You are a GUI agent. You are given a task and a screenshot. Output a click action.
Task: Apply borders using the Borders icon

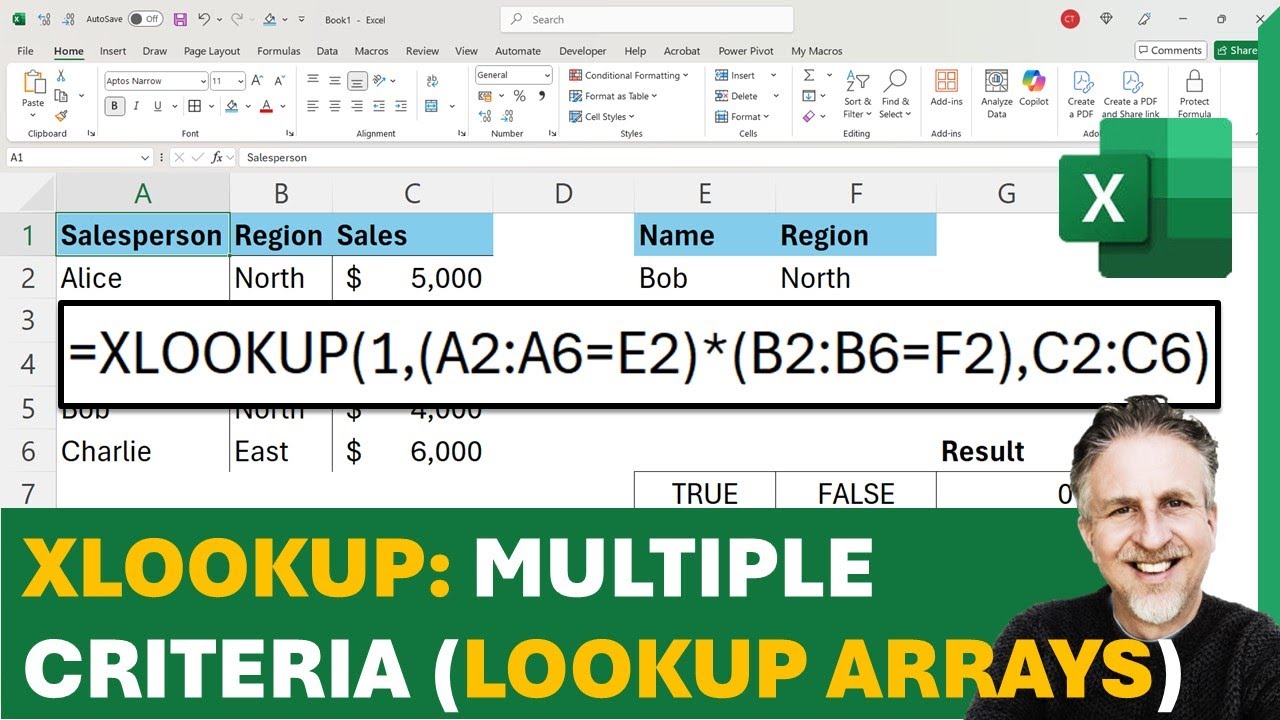(195, 106)
